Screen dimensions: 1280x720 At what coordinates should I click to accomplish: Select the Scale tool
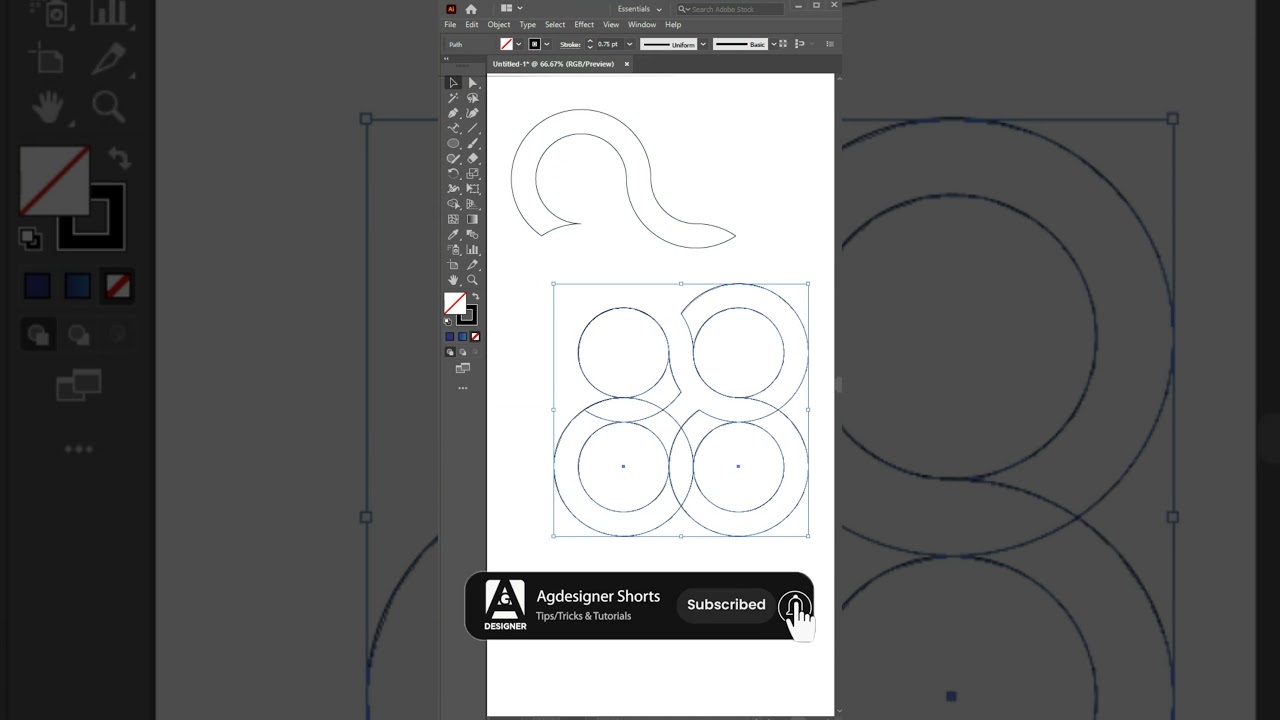[473, 173]
